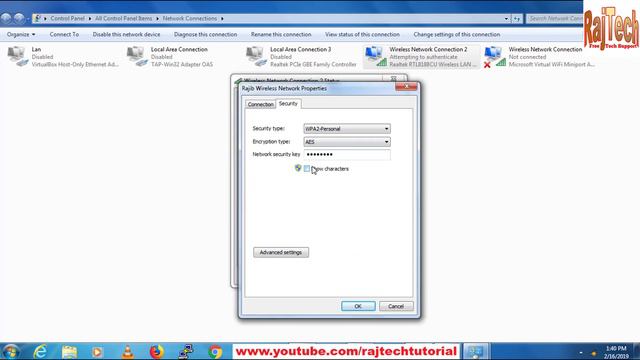
Task: Click Connect To in the toolbar
Action: [x=64, y=35]
